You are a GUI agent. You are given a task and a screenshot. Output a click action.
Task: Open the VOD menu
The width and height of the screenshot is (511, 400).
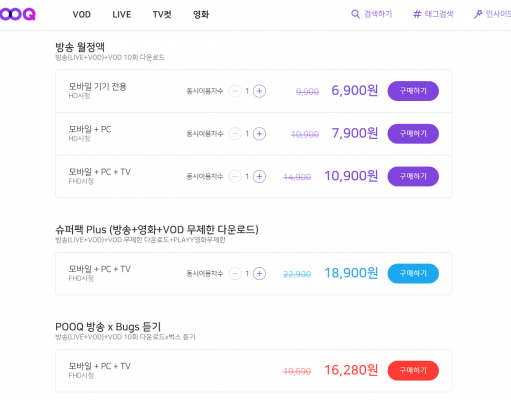[82, 15]
